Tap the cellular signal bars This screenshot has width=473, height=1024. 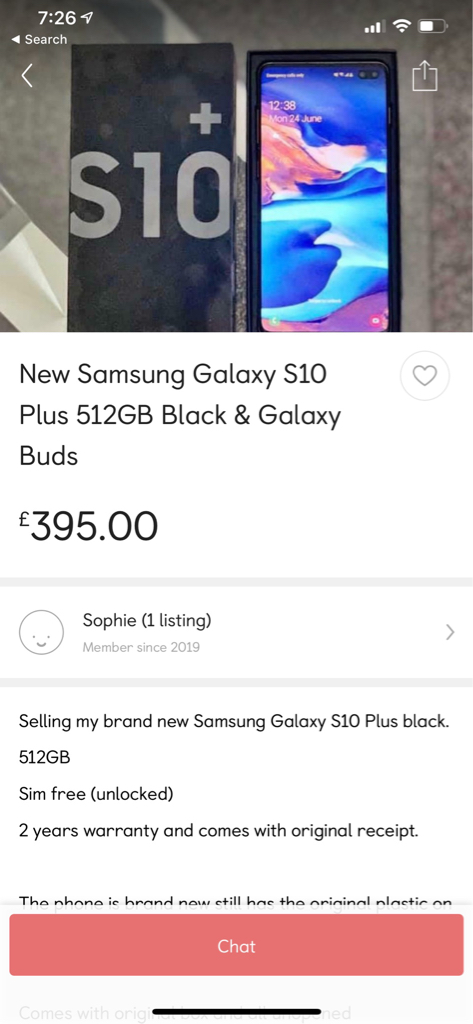[x=374, y=27]
